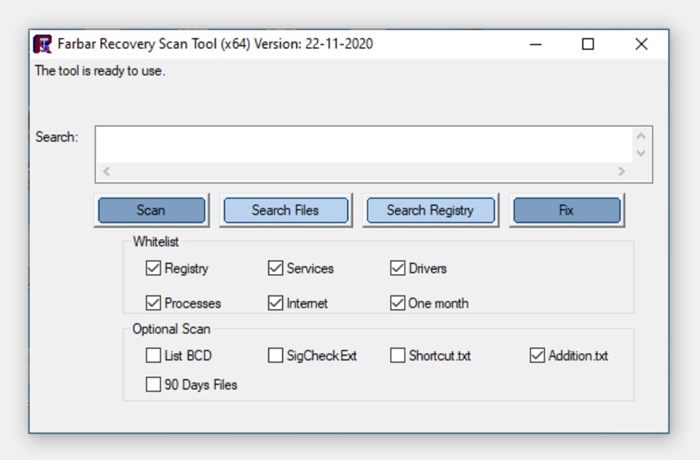The height and width of the screenshot is (460, 700).
Task: Click the Farbar Recovery Scan Tool title icon
Action: pyautogui.click(x=42, y=44)
